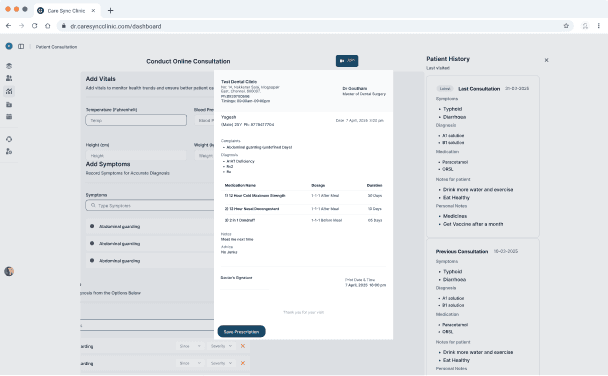Click the user avatar in sidebar
This screenshot has height=376, width=608.
9,271
